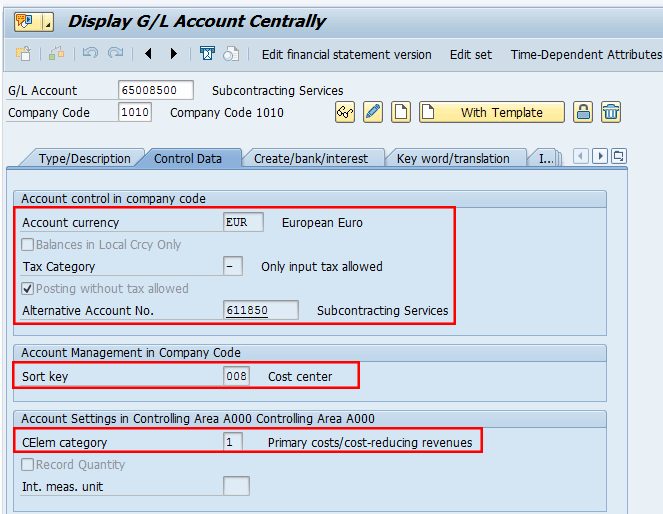This screenshot has width=663, height=514.
Task: Go to next G/L account arrow
Action: pos(174,54)
